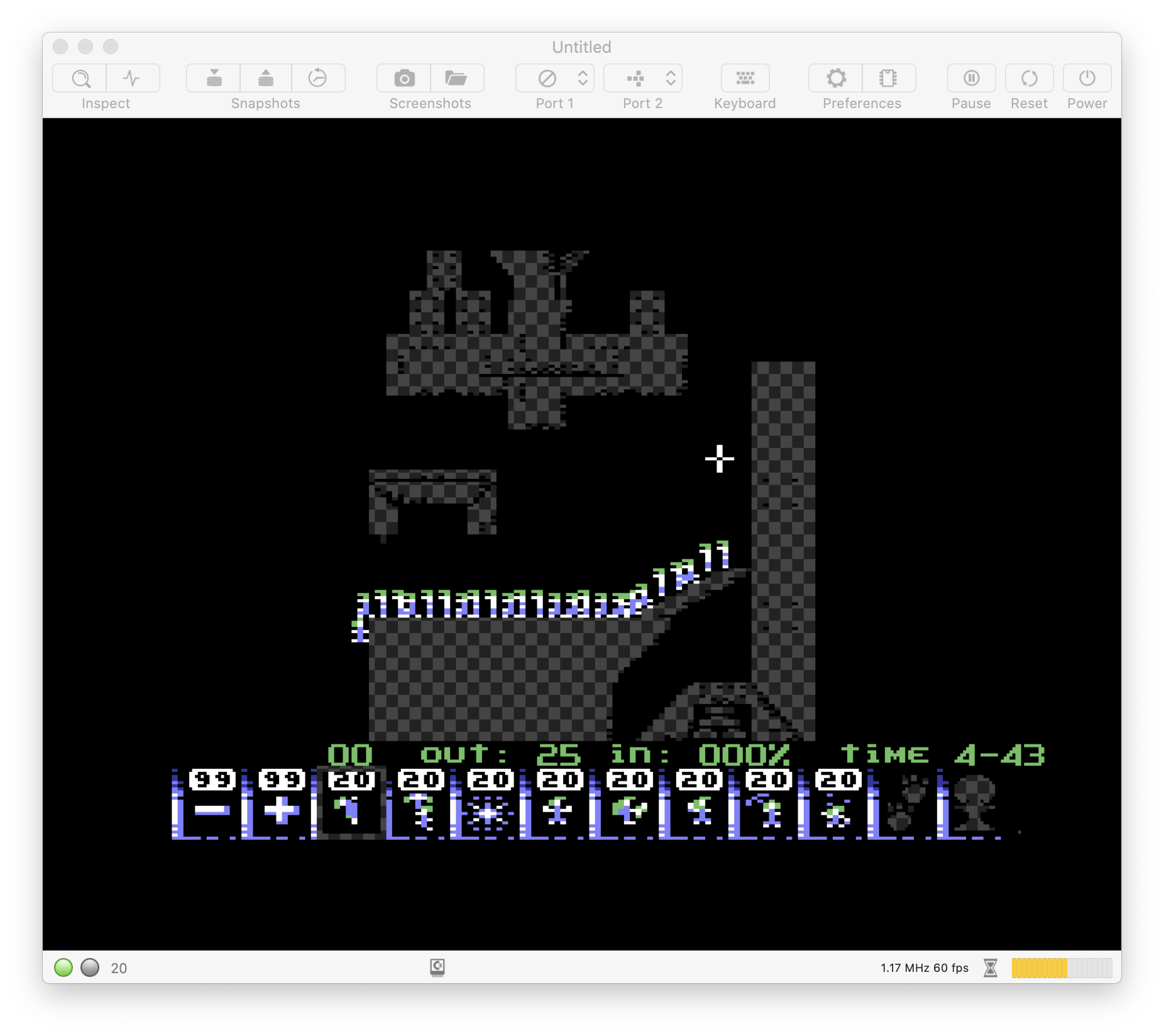Click the drive track number 20
The image size is (1164, 1036).
119,968
